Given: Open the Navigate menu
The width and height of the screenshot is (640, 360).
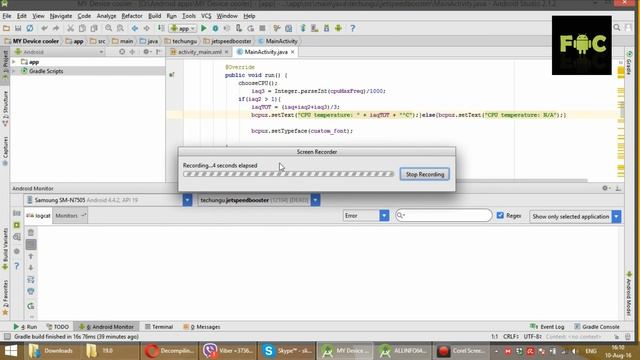Looking at the screenshot, I should [x=61, y=16].
